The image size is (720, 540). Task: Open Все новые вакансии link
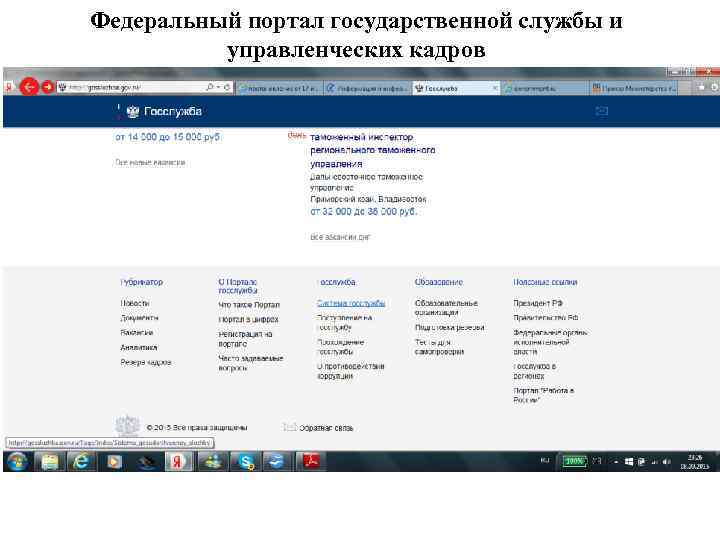coord(150,162)
